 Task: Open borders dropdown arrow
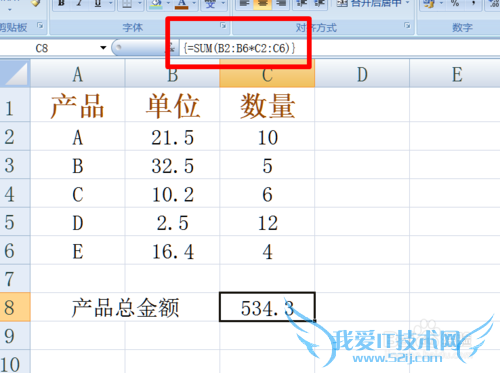(x=140, y=4)
